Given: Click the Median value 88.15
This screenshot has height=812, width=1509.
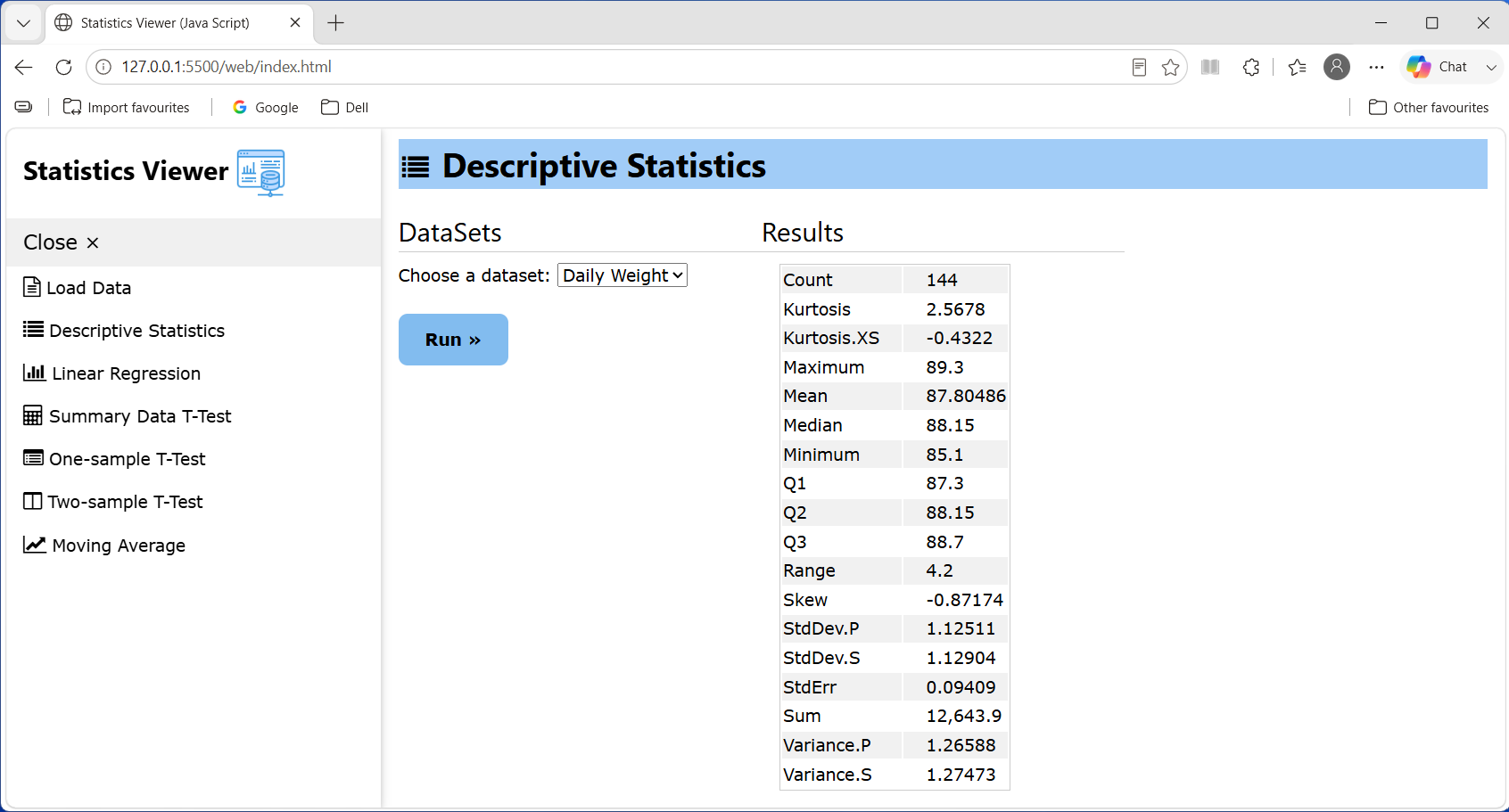Looking at the screenshot, I should 950,425.
